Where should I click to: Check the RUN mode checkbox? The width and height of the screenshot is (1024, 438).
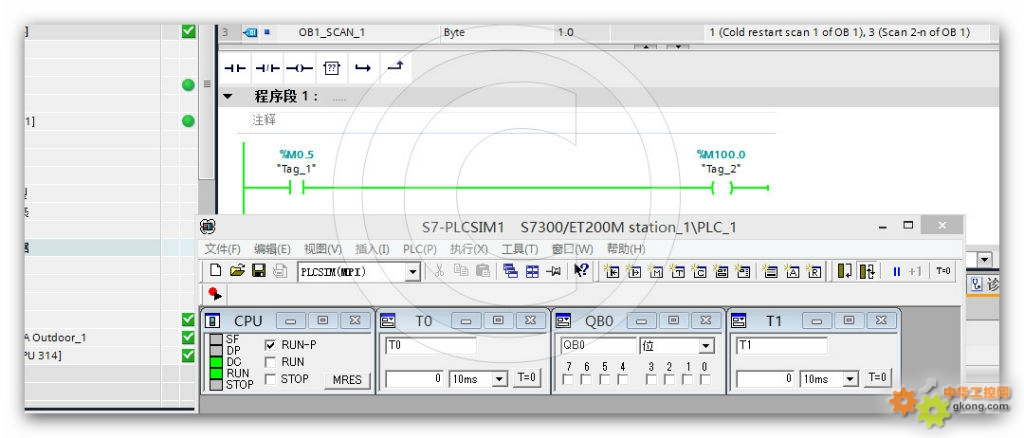(270, 362)
